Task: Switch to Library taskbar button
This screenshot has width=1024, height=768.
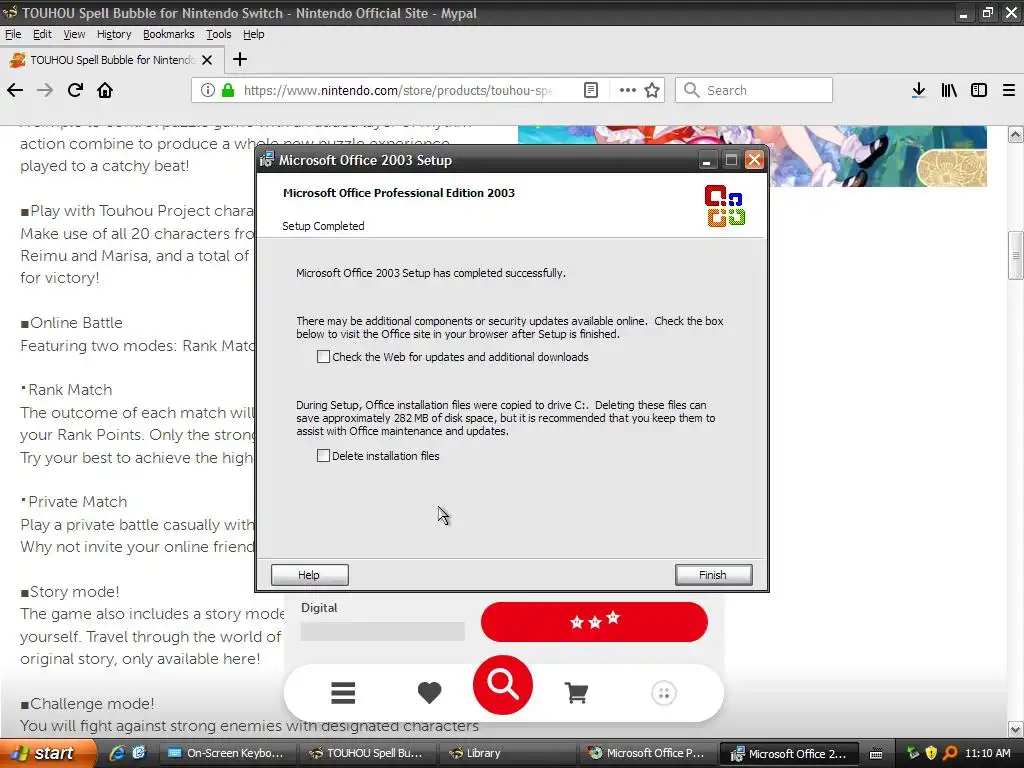Action: click(508, 753)
